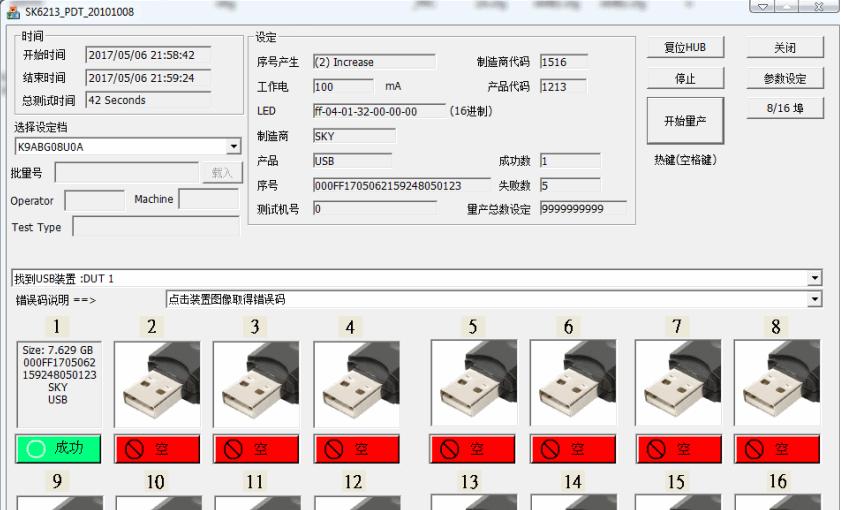Click the USB drive image for port 8
Viewport: 841px width, 510px height.
pos(778,385)
